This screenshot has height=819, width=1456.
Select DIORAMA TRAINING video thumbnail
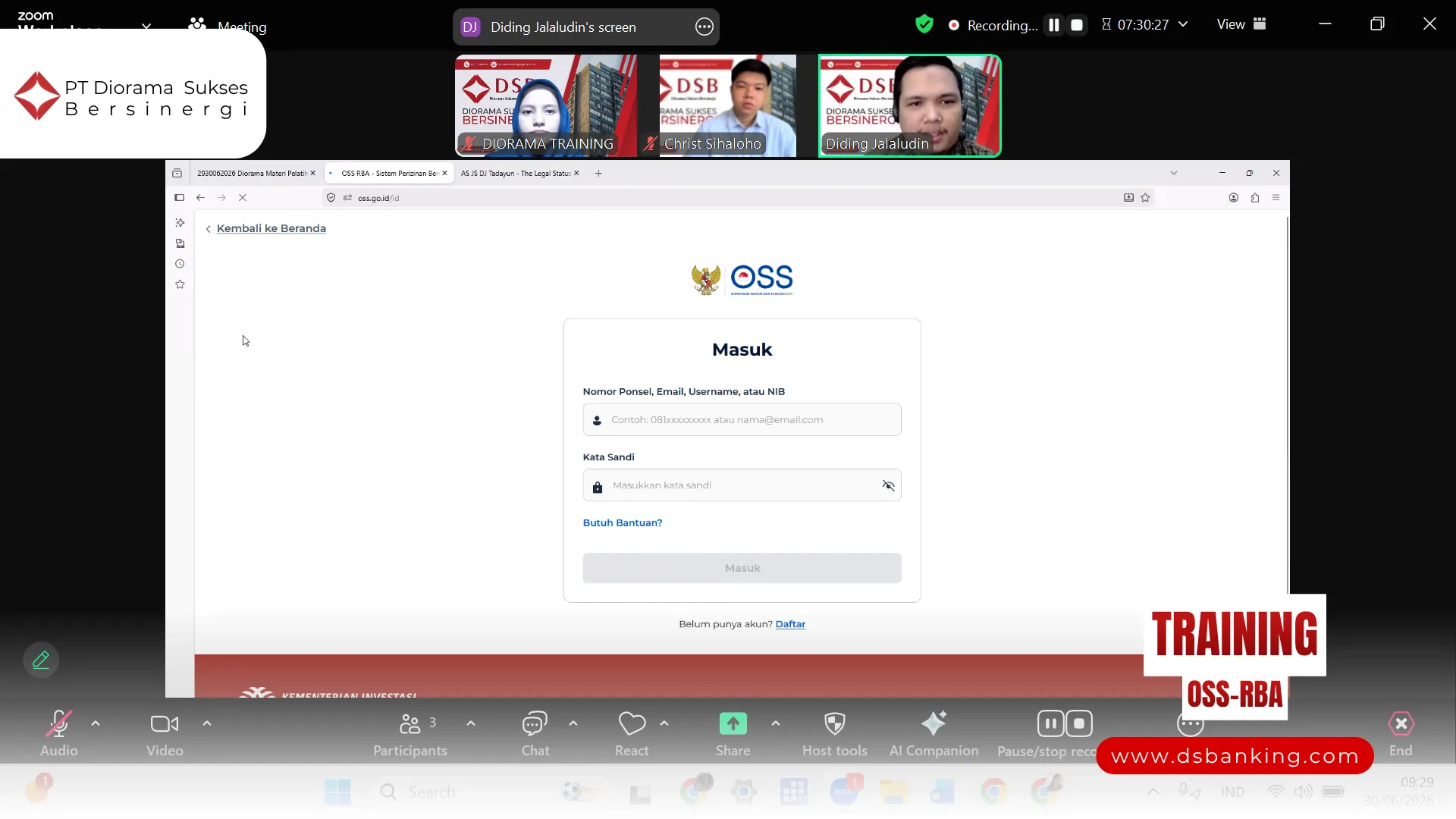point(546,105)
